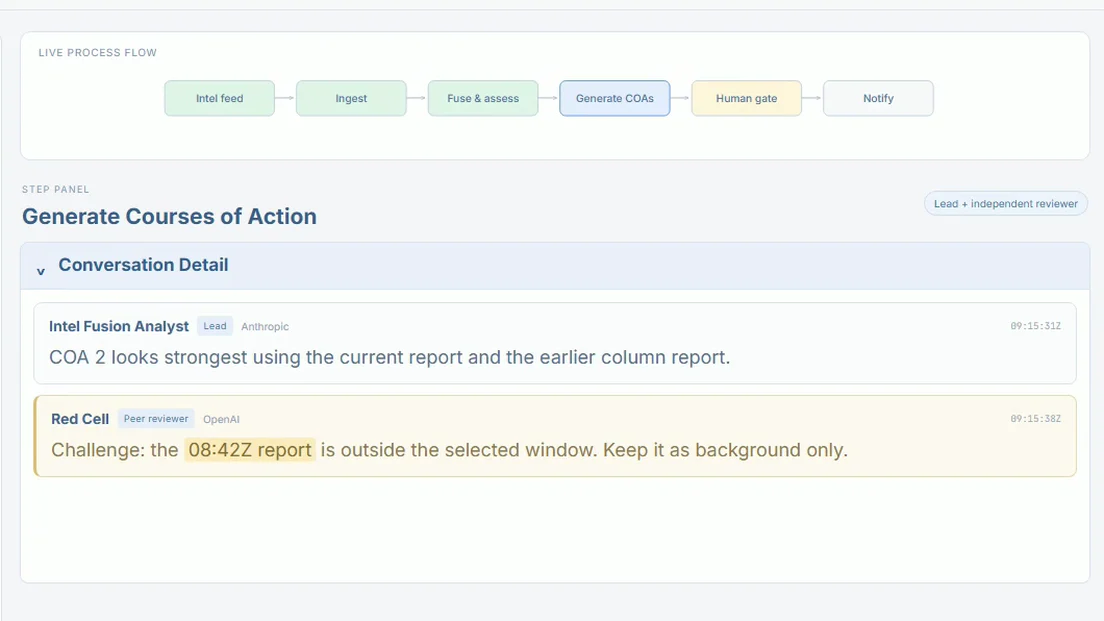Click the Red Cell reviewer name

(x=80, y=419)
